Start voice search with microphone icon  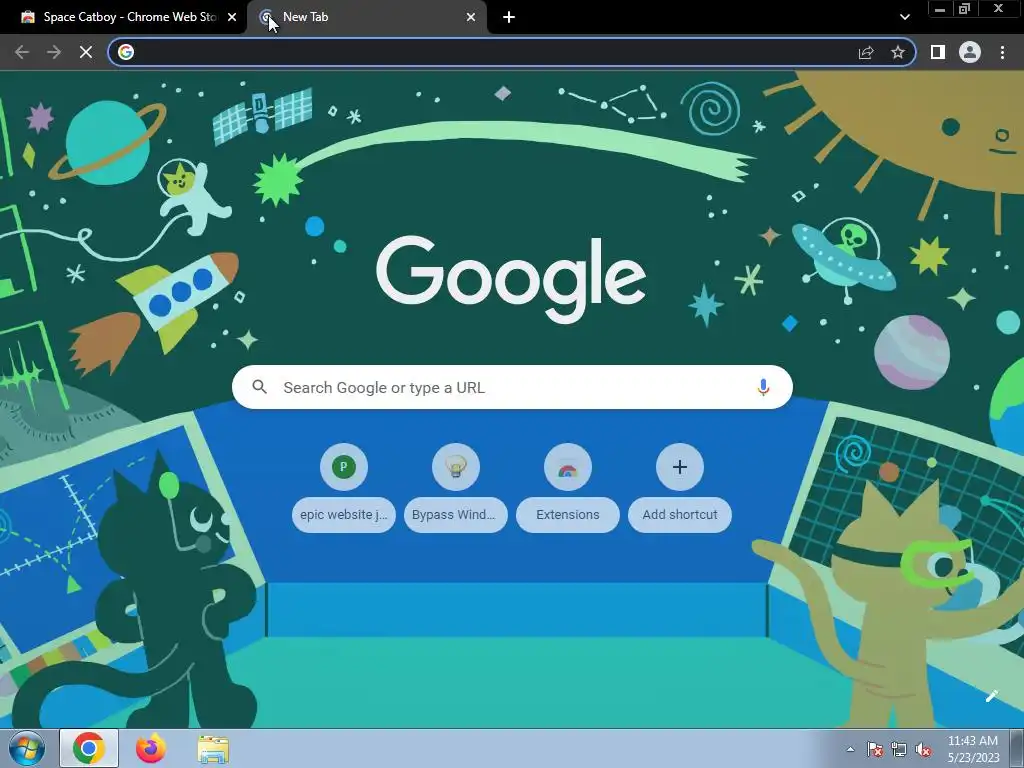[763, 387]
